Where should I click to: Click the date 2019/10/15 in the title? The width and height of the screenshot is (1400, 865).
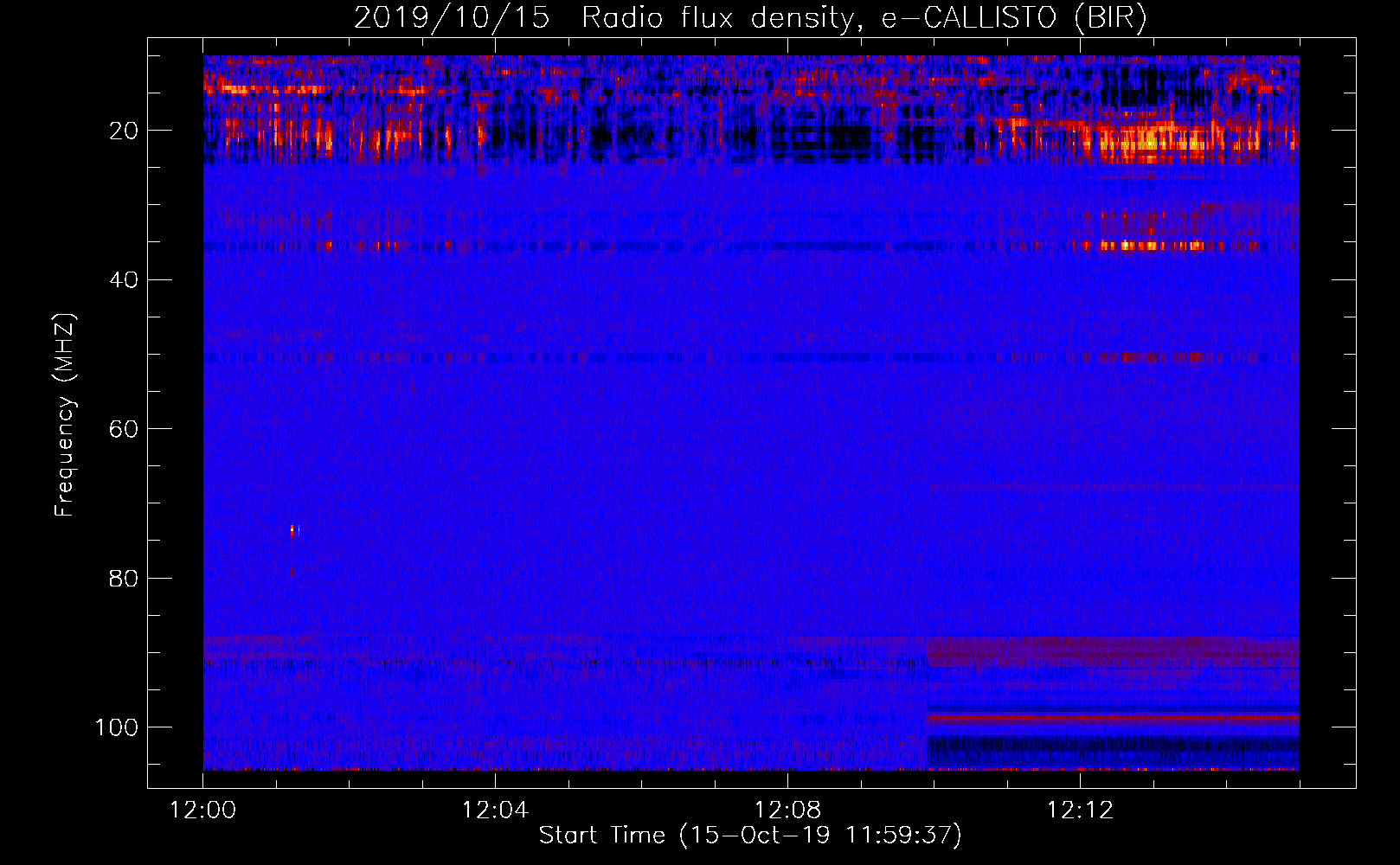click(452, 18)
